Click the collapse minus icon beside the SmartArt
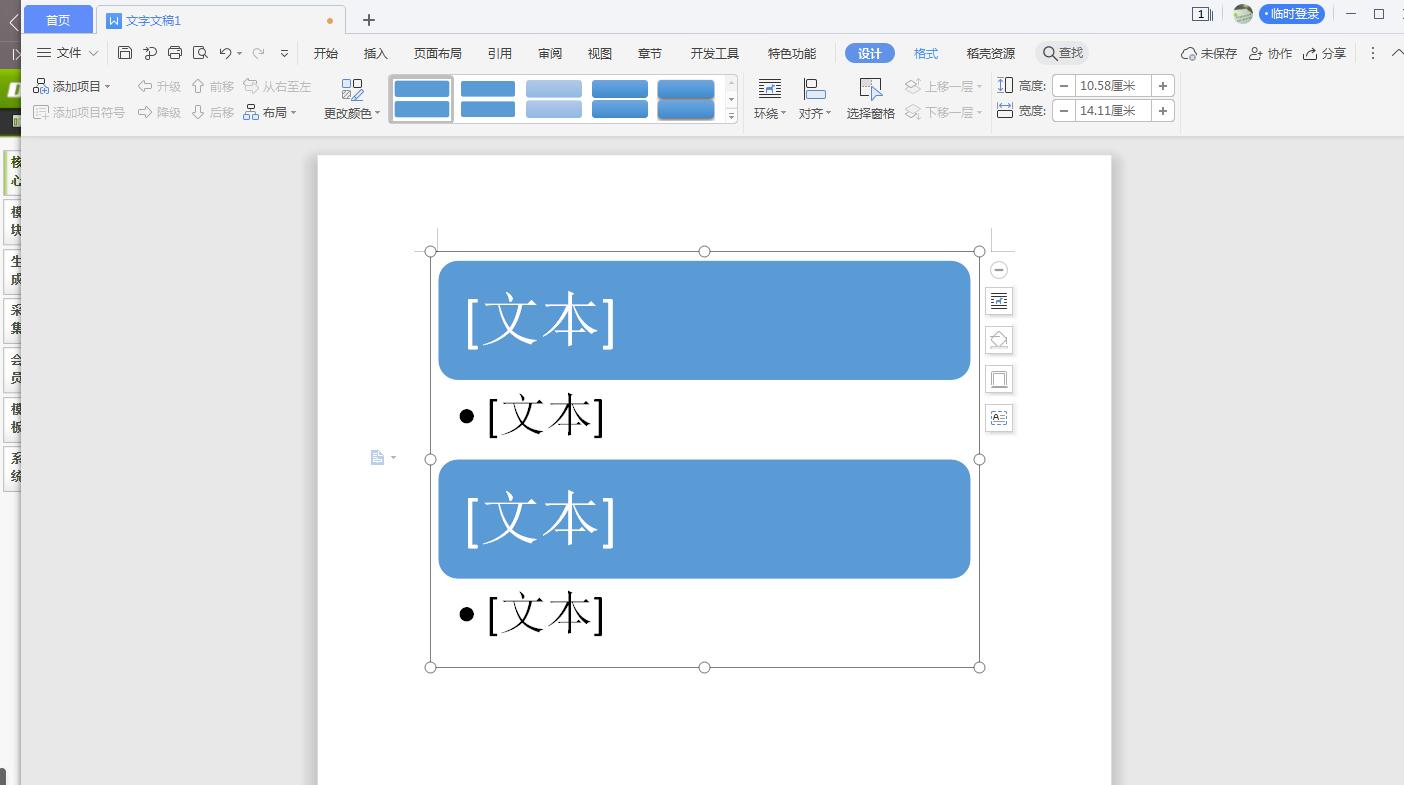 coord(998,270)
